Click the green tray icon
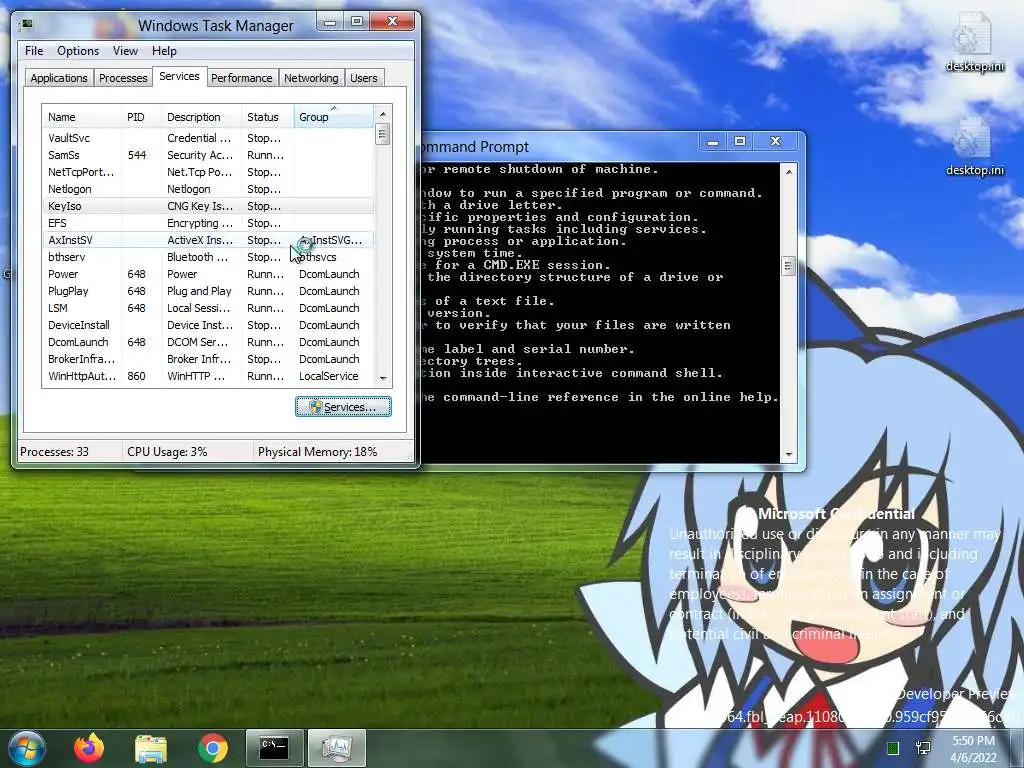 point(893,748)
